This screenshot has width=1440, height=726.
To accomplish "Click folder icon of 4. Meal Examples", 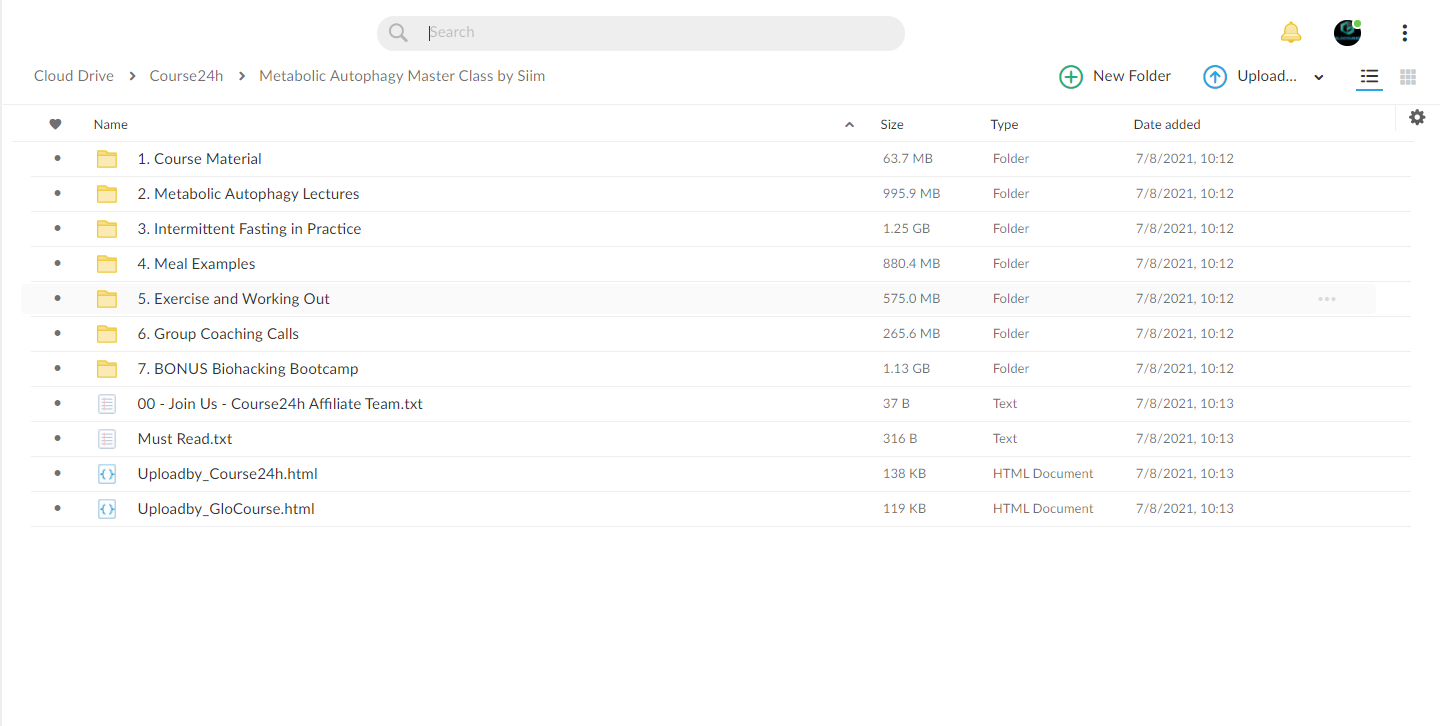I will (x=107, y=264).
